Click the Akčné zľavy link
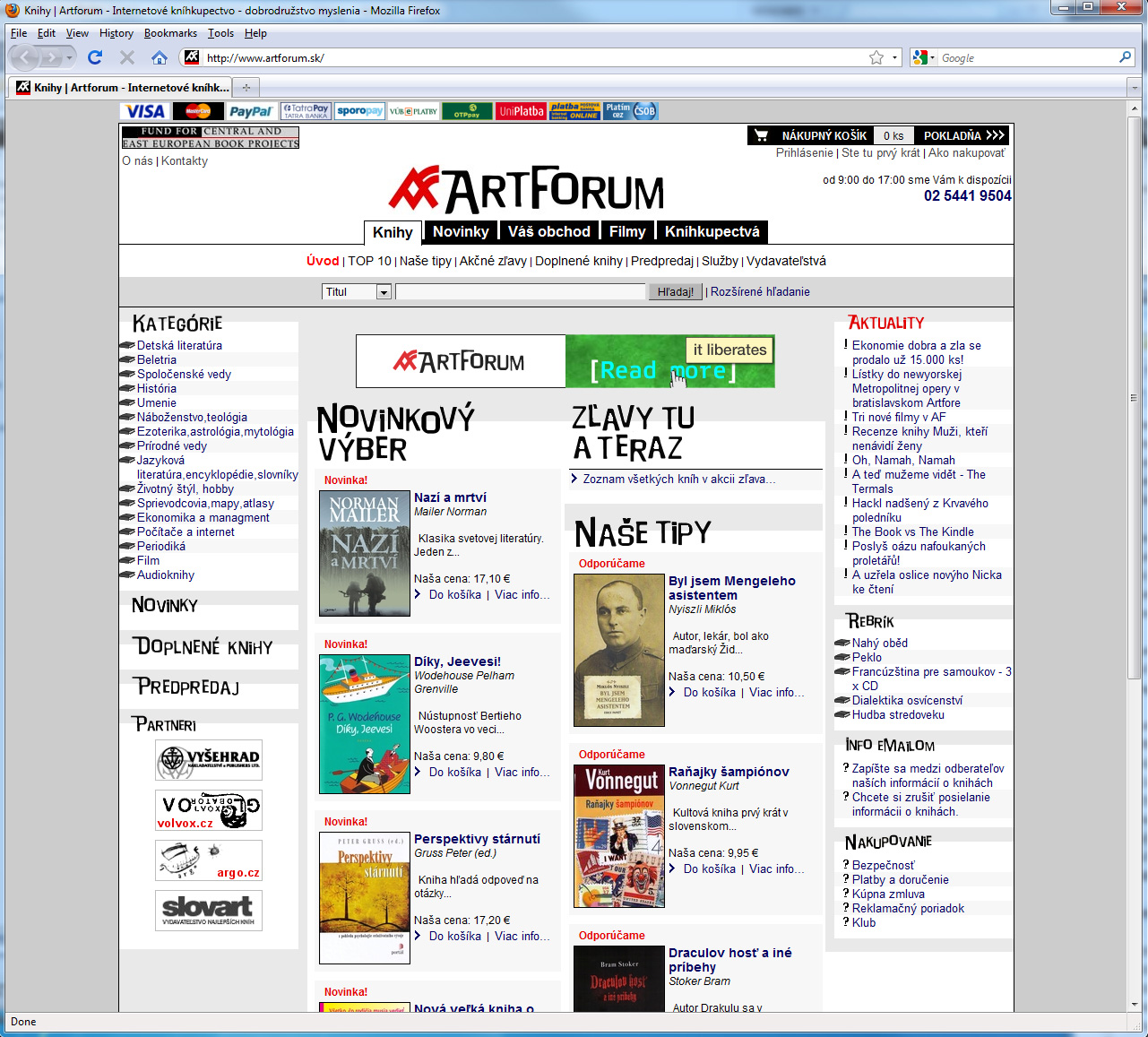 (x=493, y=261)
